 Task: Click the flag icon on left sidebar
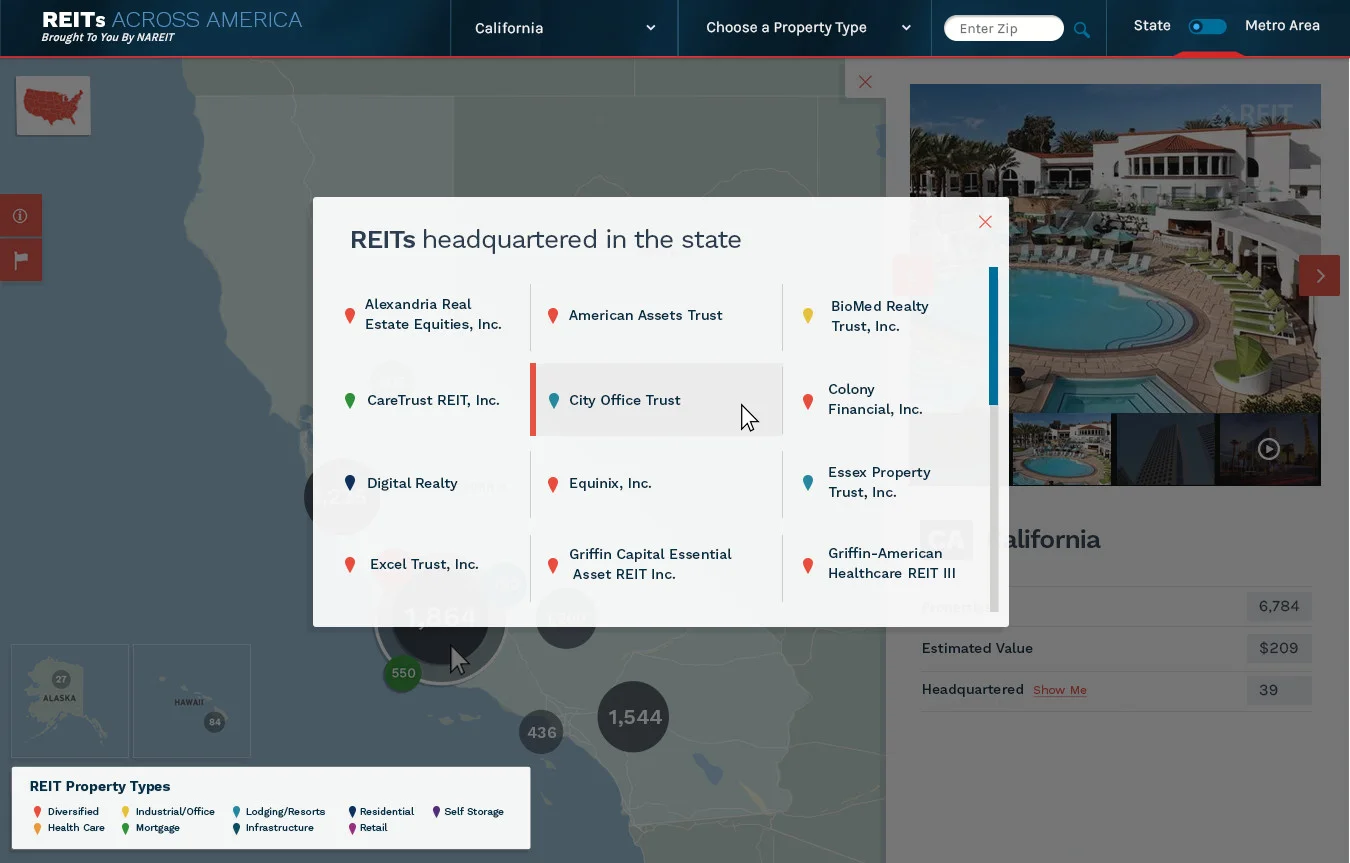[x=20, y=260]
